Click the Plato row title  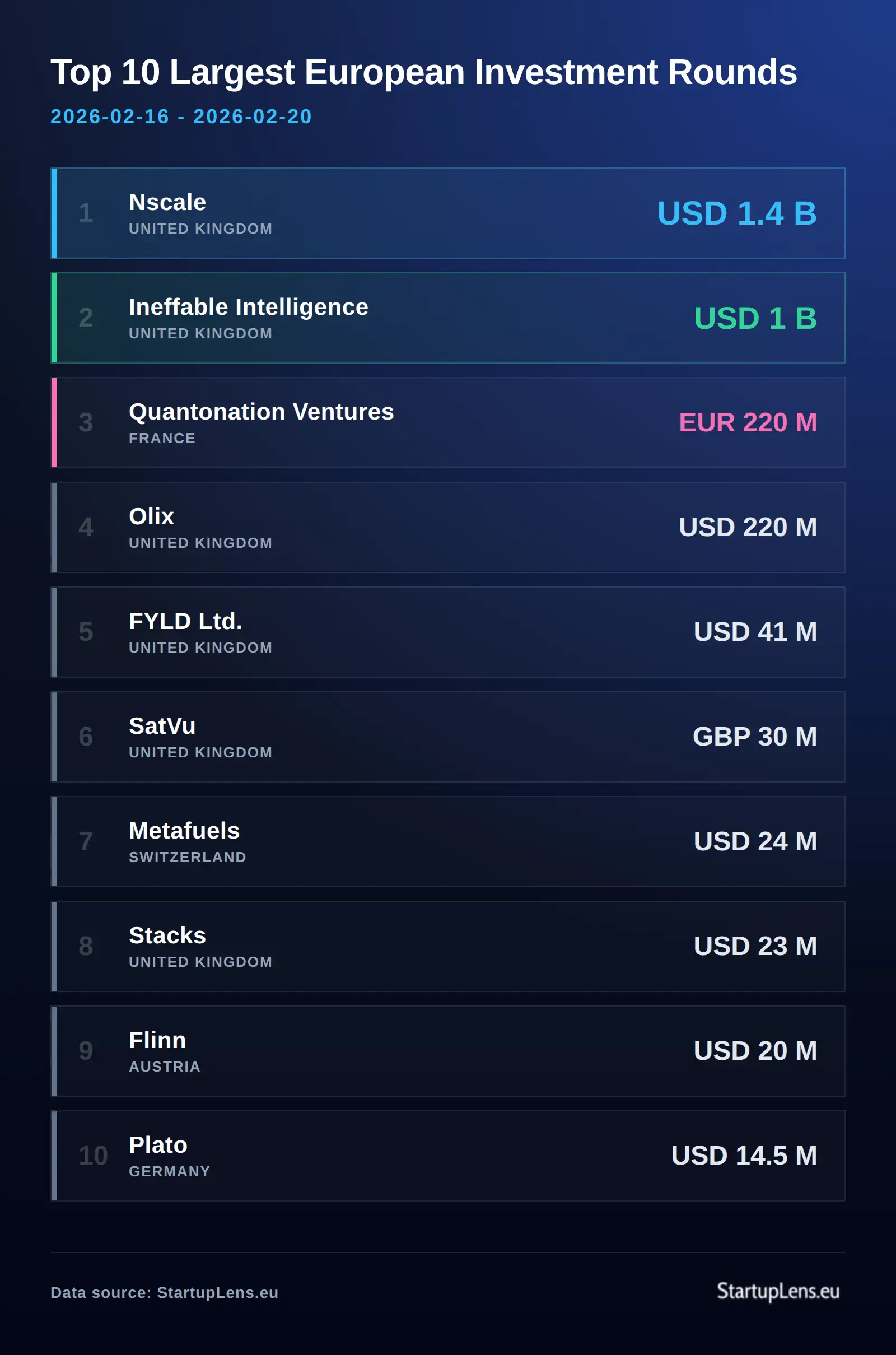click(158, 1146)
